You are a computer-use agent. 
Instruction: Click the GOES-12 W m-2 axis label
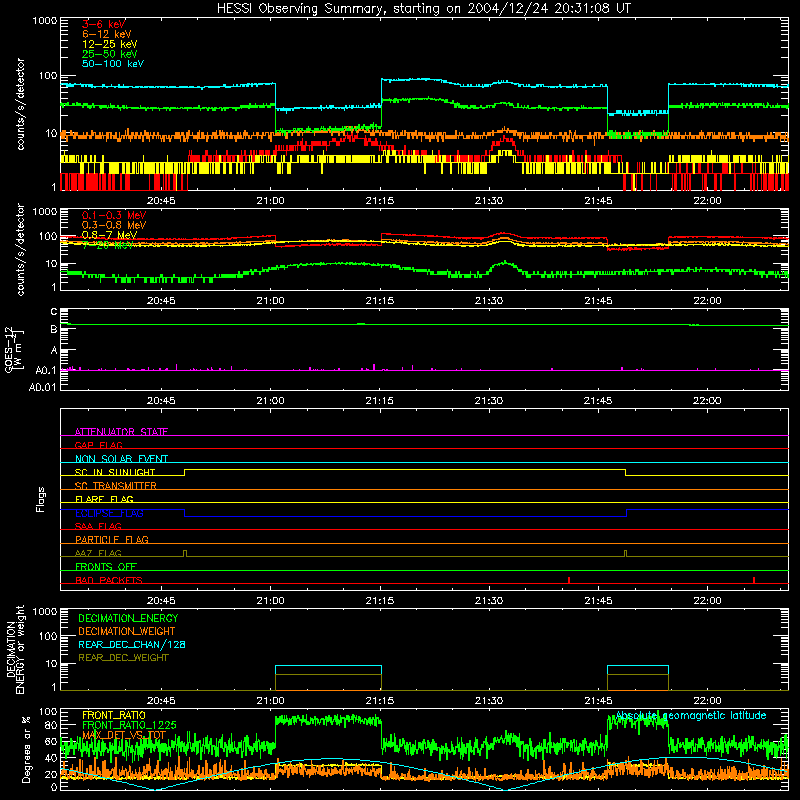click(x=14, y=349)
